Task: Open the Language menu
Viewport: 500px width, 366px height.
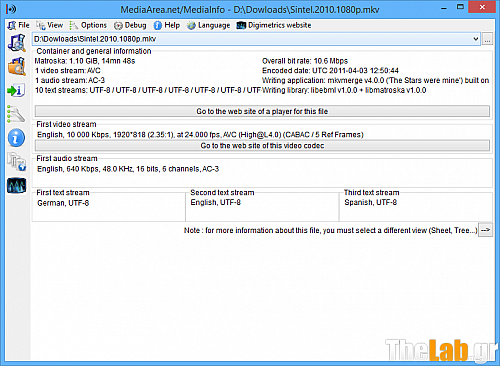Action: point(208,25)
